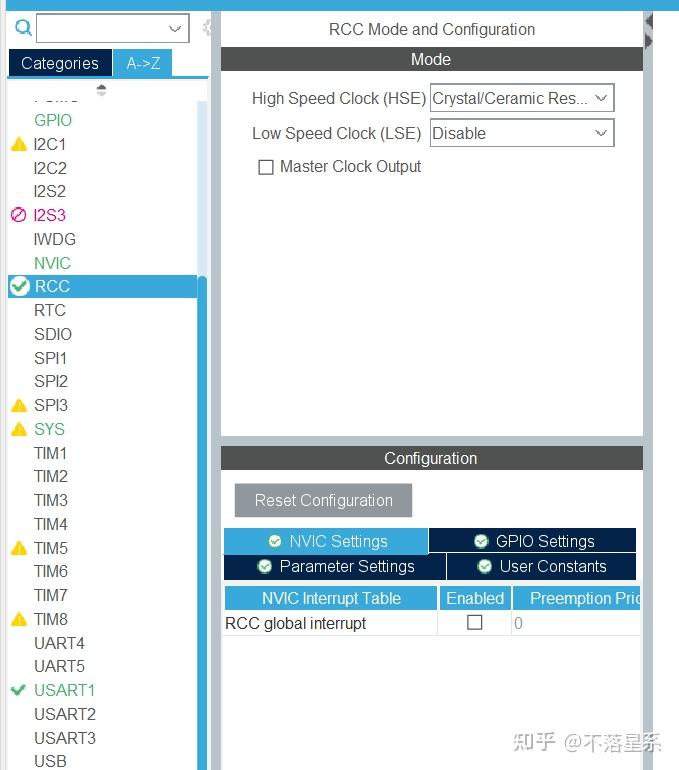Click Reset Configuration button
679x770 pixels.
click(x=324, y=500)
